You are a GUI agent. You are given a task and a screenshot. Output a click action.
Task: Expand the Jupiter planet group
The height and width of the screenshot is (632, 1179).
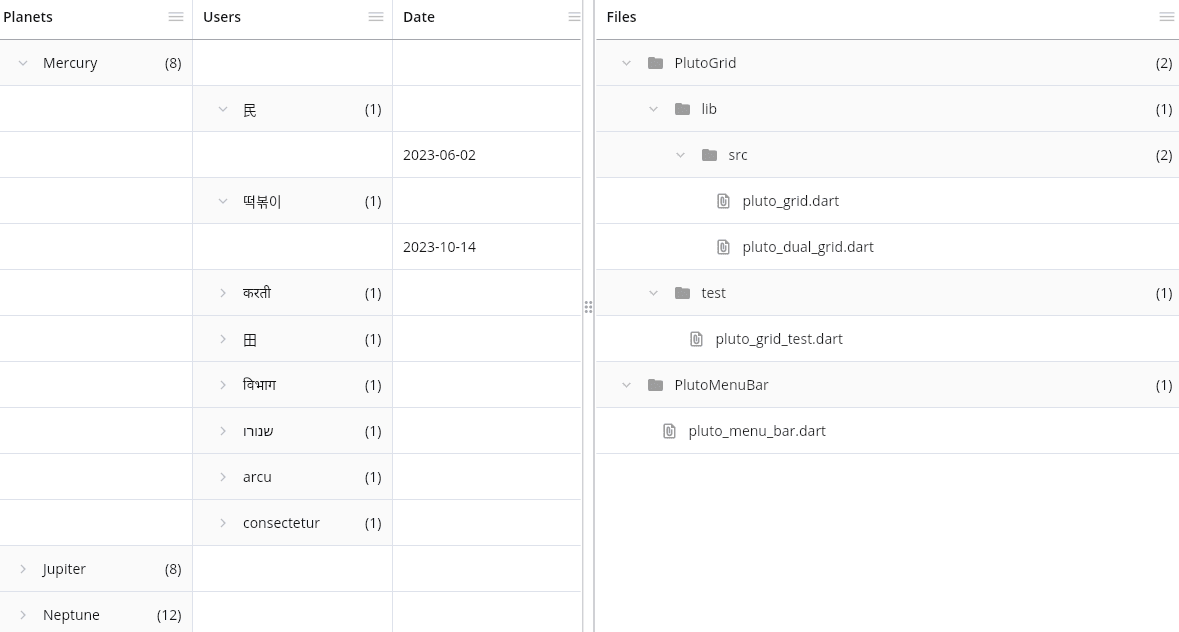(23, 569)
